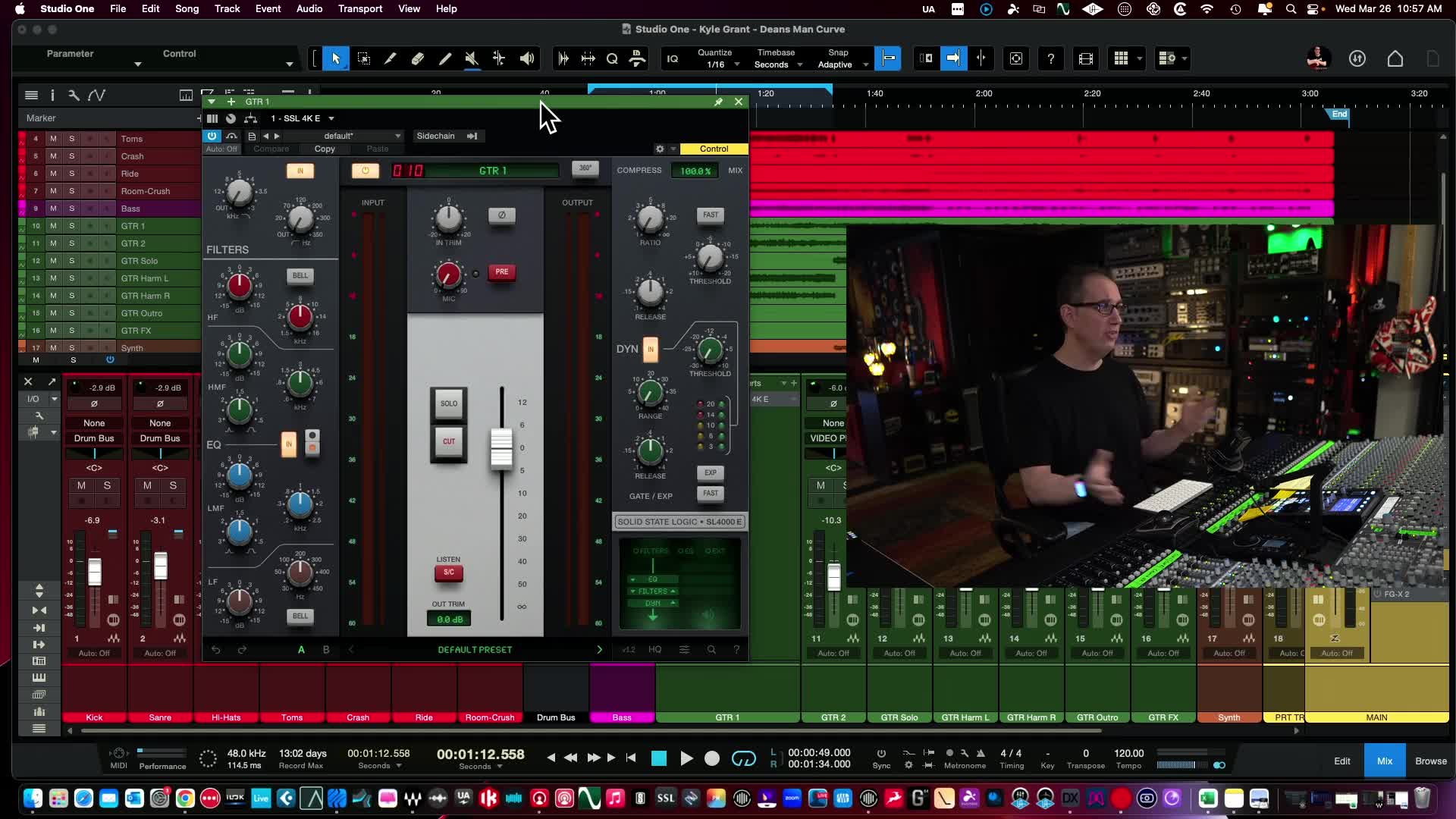Open the plugin routing icon in GTR 1 window
This screenshot has width=1456, height=819.
[251, 118]
